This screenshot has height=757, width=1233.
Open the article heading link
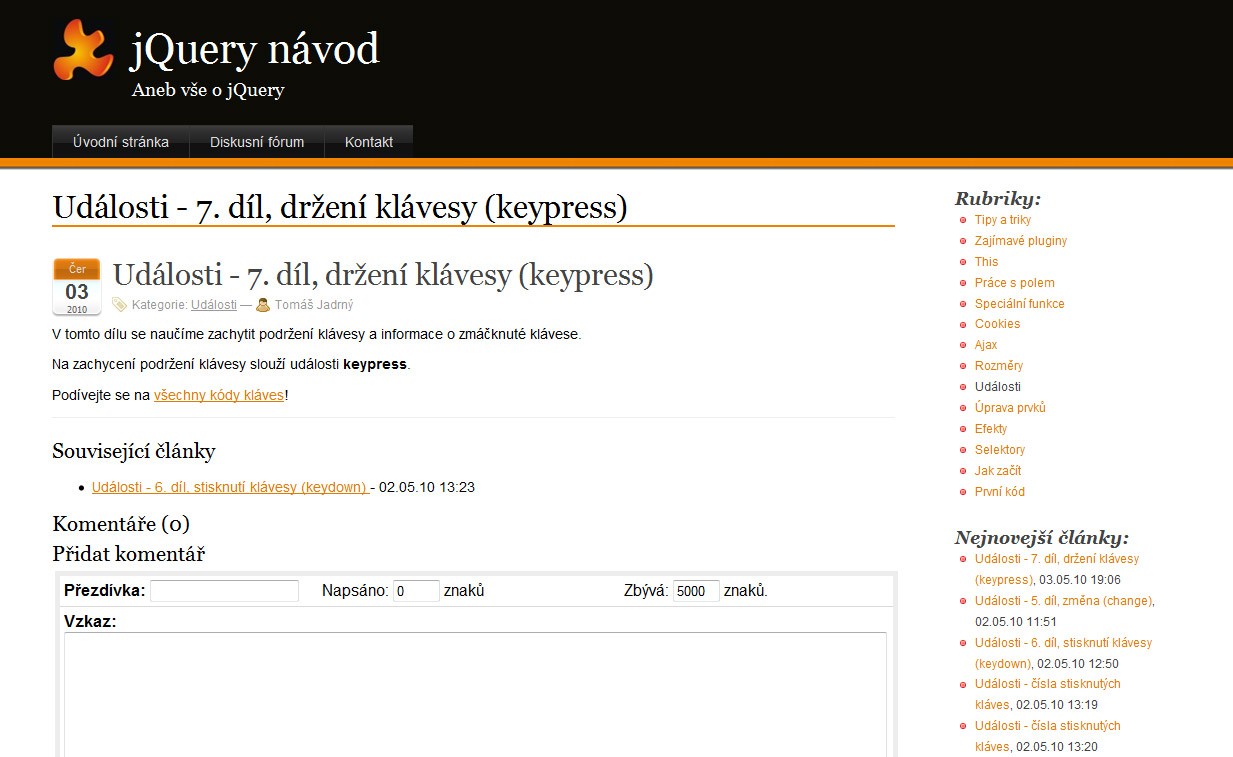point(383,275)
